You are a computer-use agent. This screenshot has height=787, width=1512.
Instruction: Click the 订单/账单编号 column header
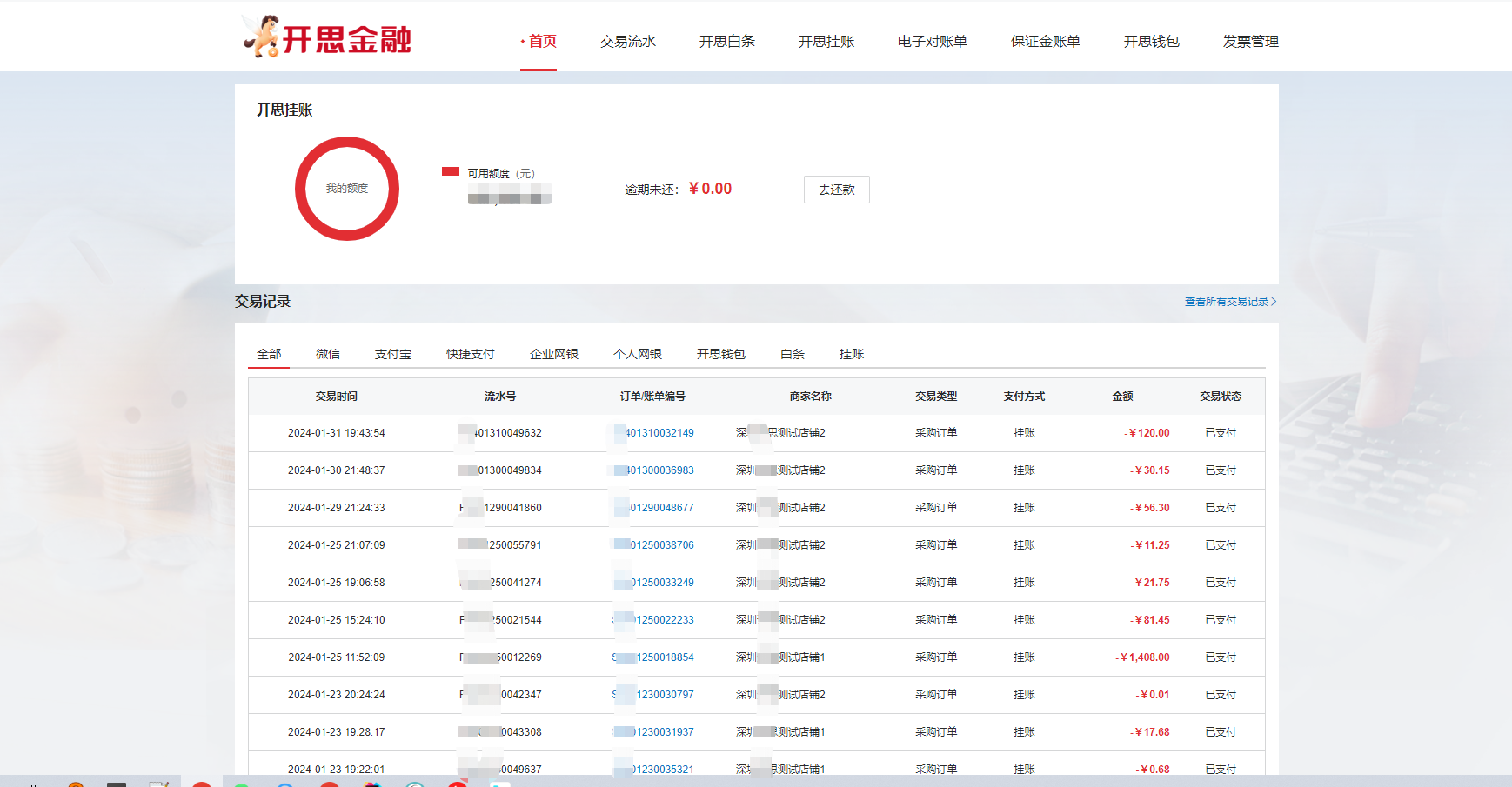pyautogui.click(x=652, y=397)
